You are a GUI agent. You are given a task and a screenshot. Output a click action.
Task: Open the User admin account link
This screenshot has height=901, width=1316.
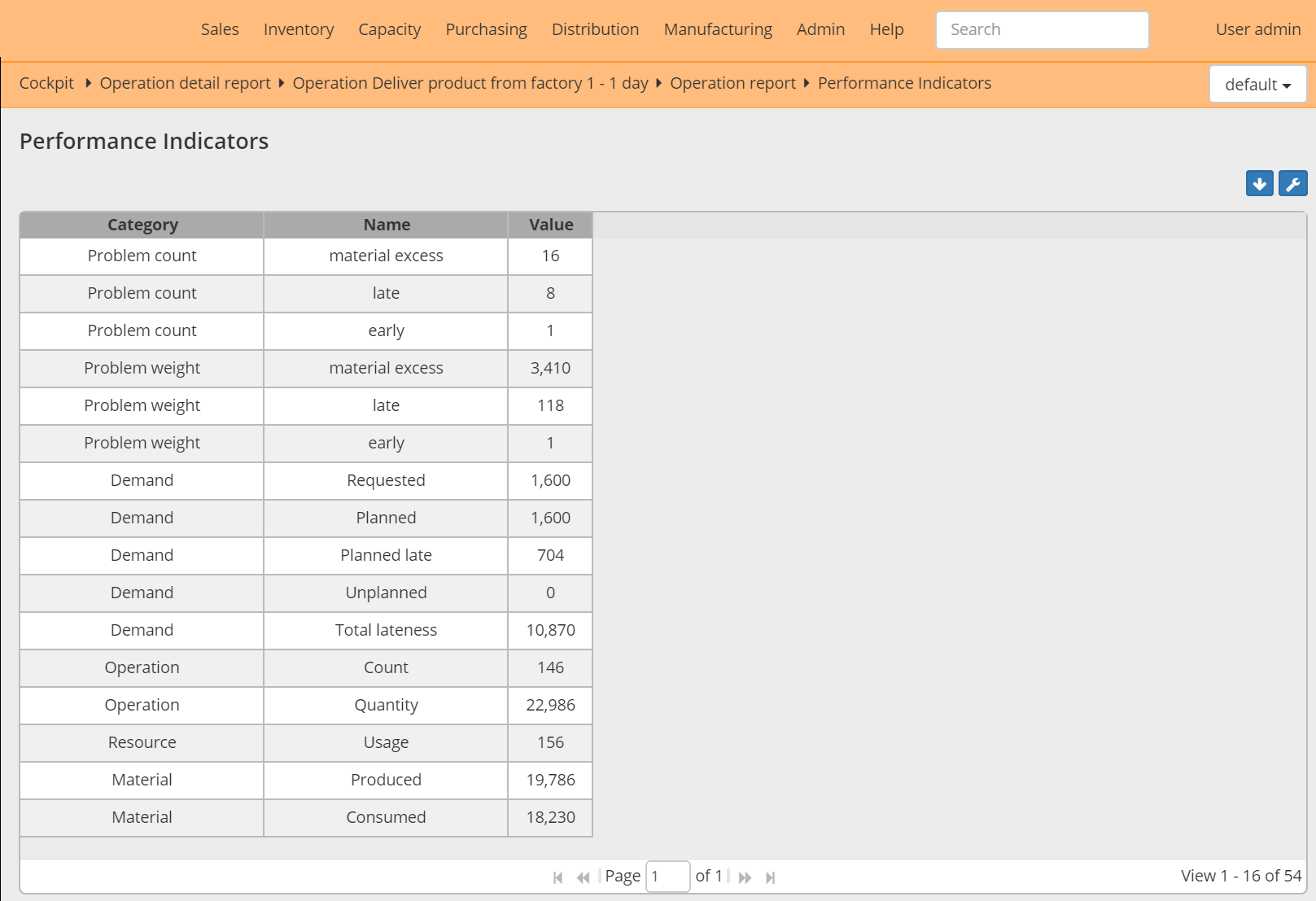point(1257,29)
